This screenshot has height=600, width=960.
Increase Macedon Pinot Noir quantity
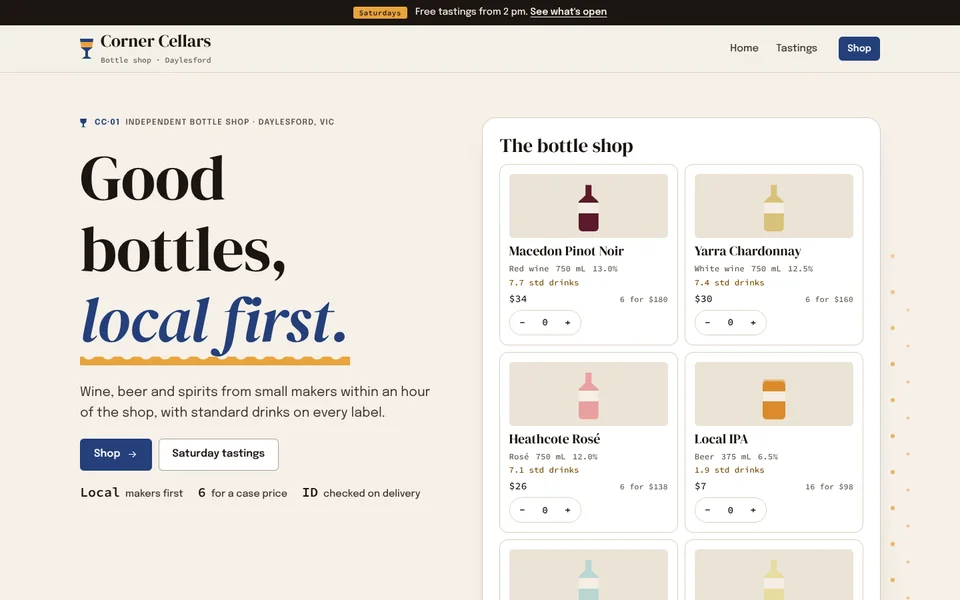(x=568, y=323)
